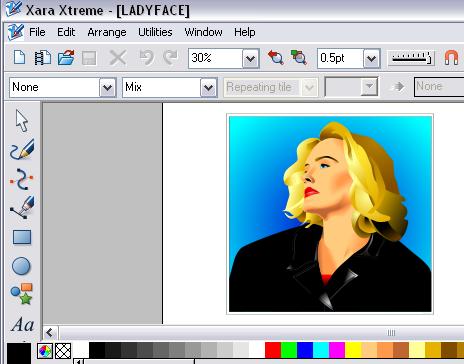Select the Freehand and Brush tool
Screen dimensions: 464x364
pyautogui.click(x=22, y=149)
